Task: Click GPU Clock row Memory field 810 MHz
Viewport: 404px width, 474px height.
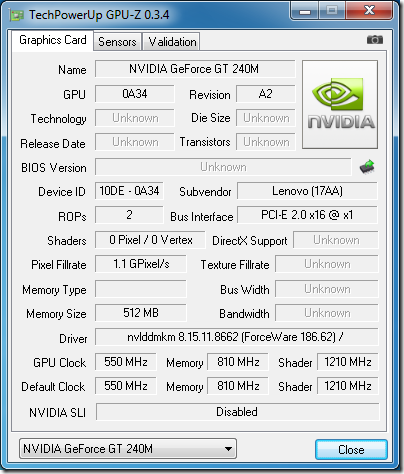Action: click(238, 362)
